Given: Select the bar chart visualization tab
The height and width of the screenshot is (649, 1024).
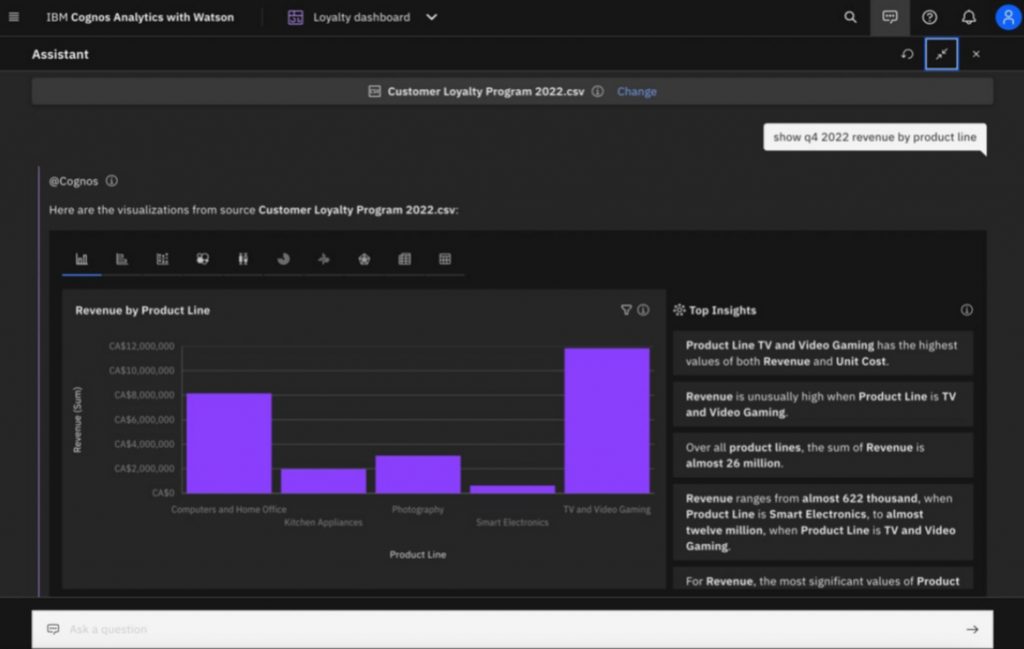Looking at the screenshot, I should 122,259.
